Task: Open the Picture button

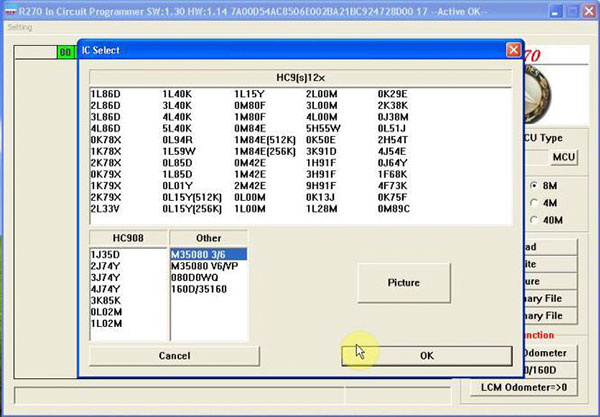Action: (404, 283)
